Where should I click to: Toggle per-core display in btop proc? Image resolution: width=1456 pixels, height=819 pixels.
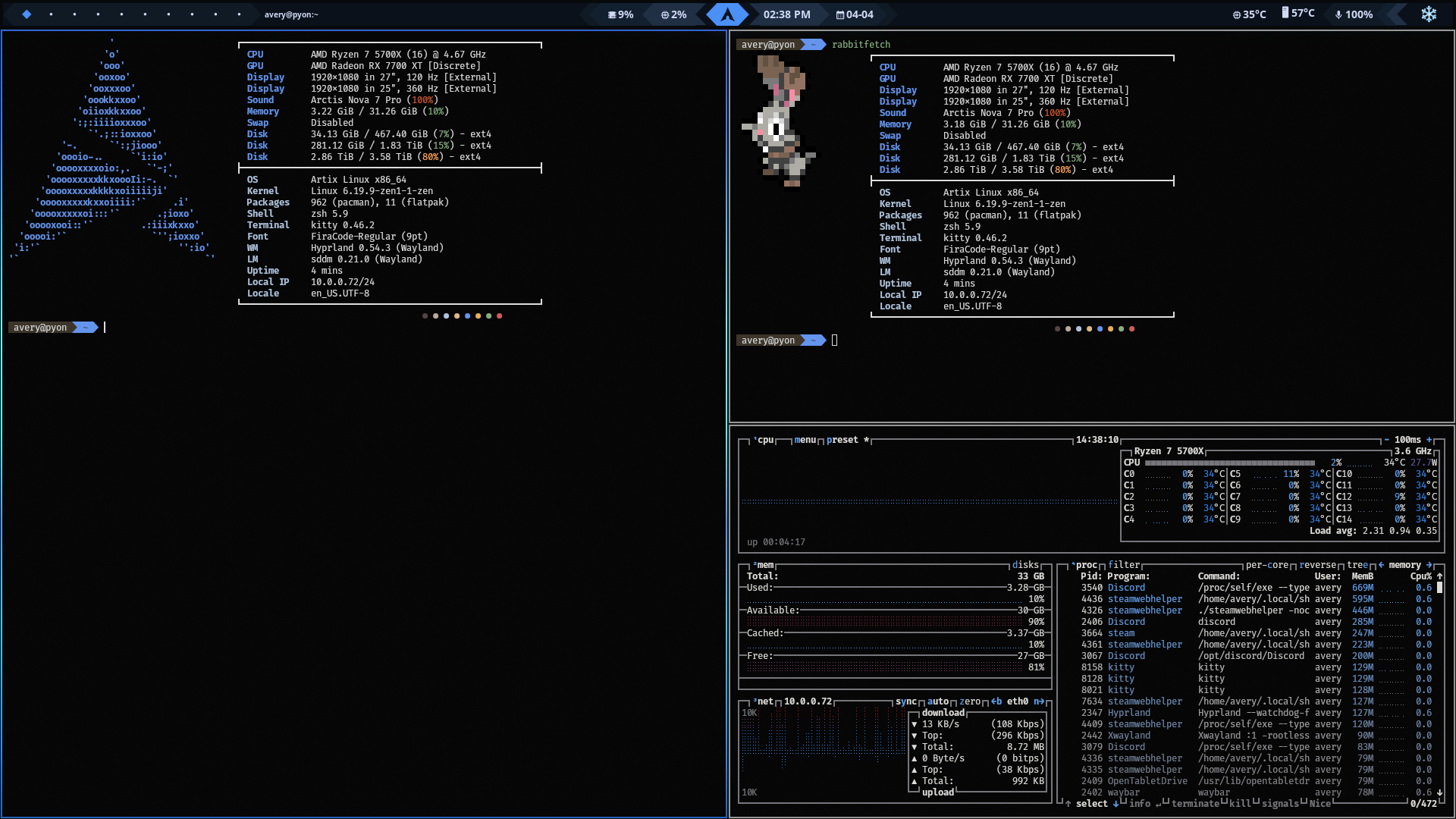[1266, 565]
